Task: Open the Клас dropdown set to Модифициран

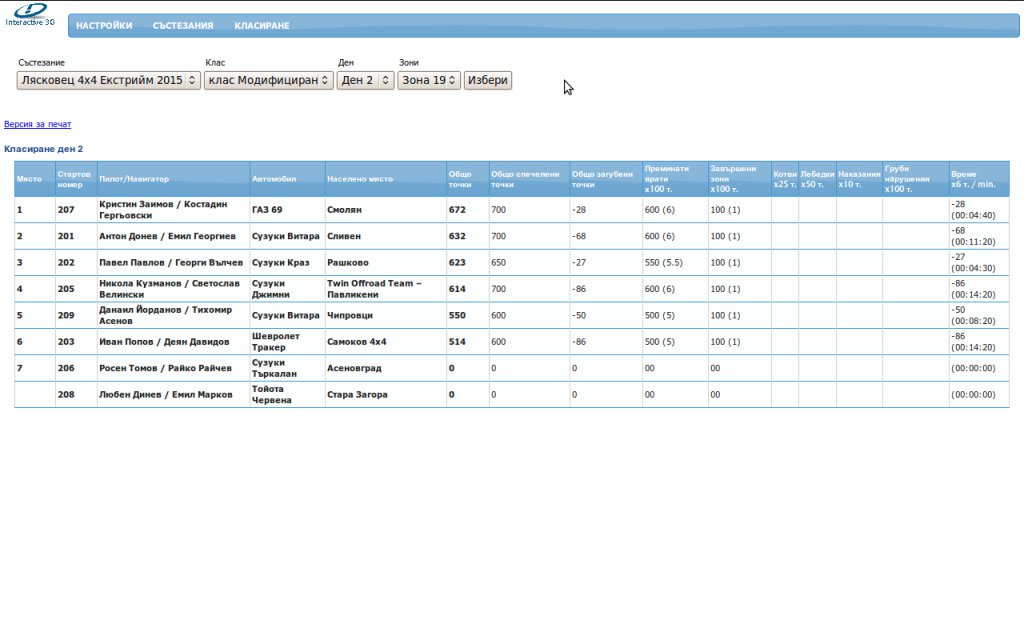Action: 268,80
